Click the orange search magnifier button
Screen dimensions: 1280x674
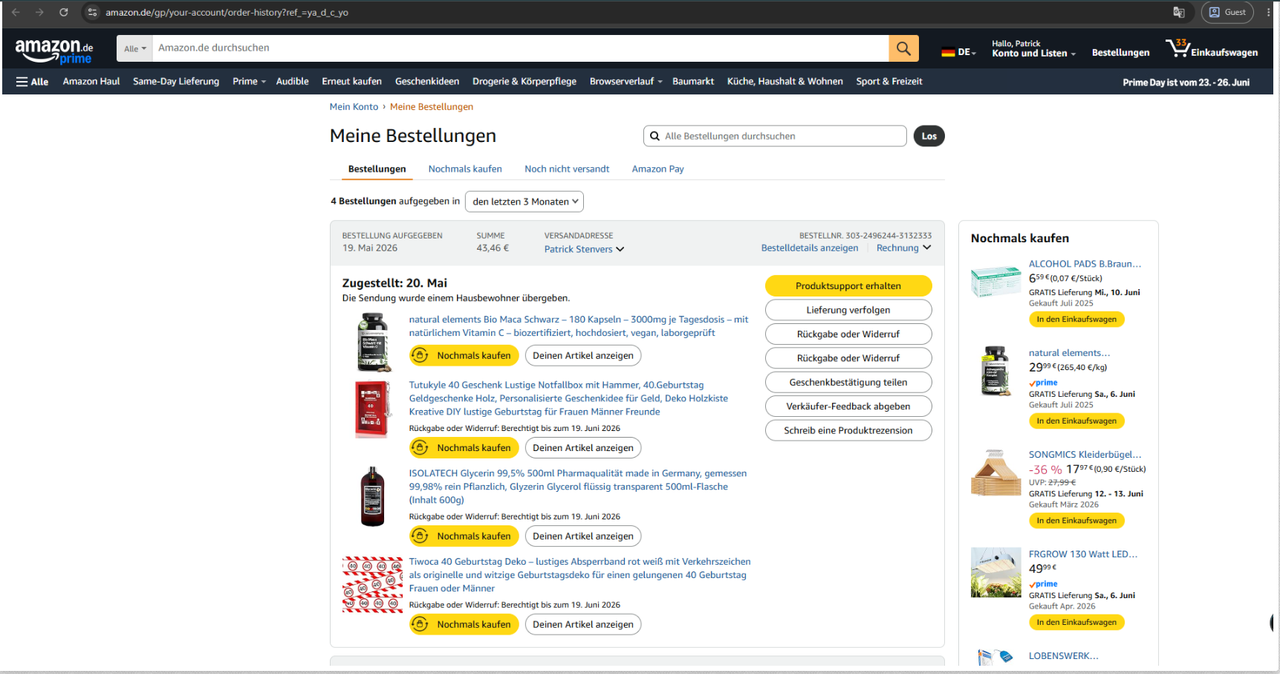903,48
